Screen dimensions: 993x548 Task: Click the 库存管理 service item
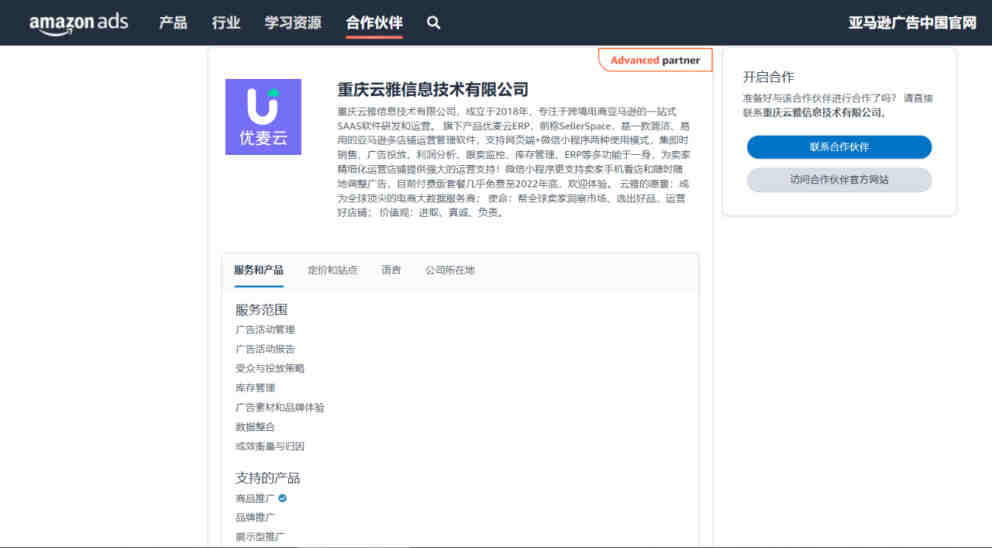tap(255, 388)
